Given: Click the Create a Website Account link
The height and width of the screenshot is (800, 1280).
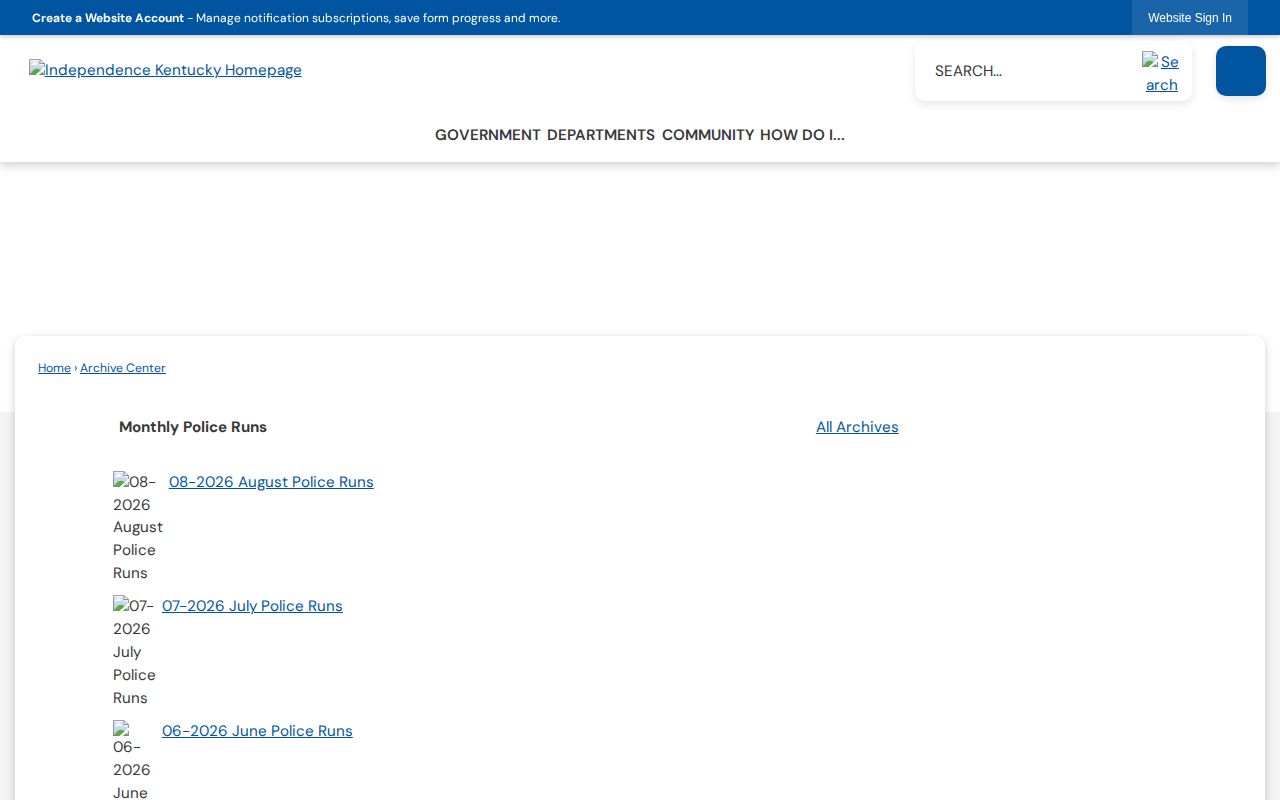Looking at the screenshot, I should (x=108, y=18).
